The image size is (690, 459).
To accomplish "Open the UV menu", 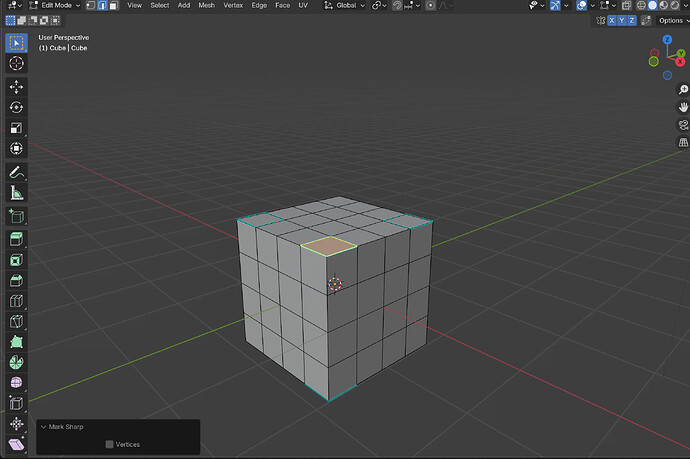I will pyautogui.click(x=303, y=5).
